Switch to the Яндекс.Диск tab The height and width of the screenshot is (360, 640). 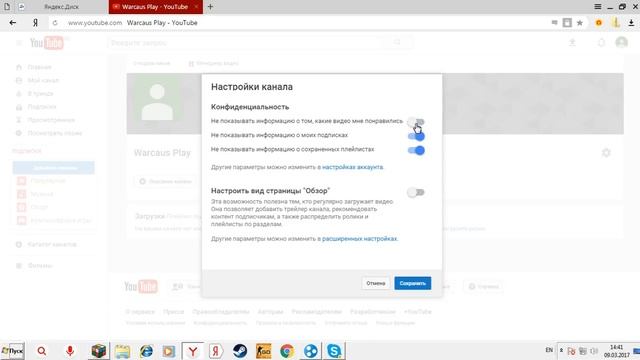(x=61, y=7)
